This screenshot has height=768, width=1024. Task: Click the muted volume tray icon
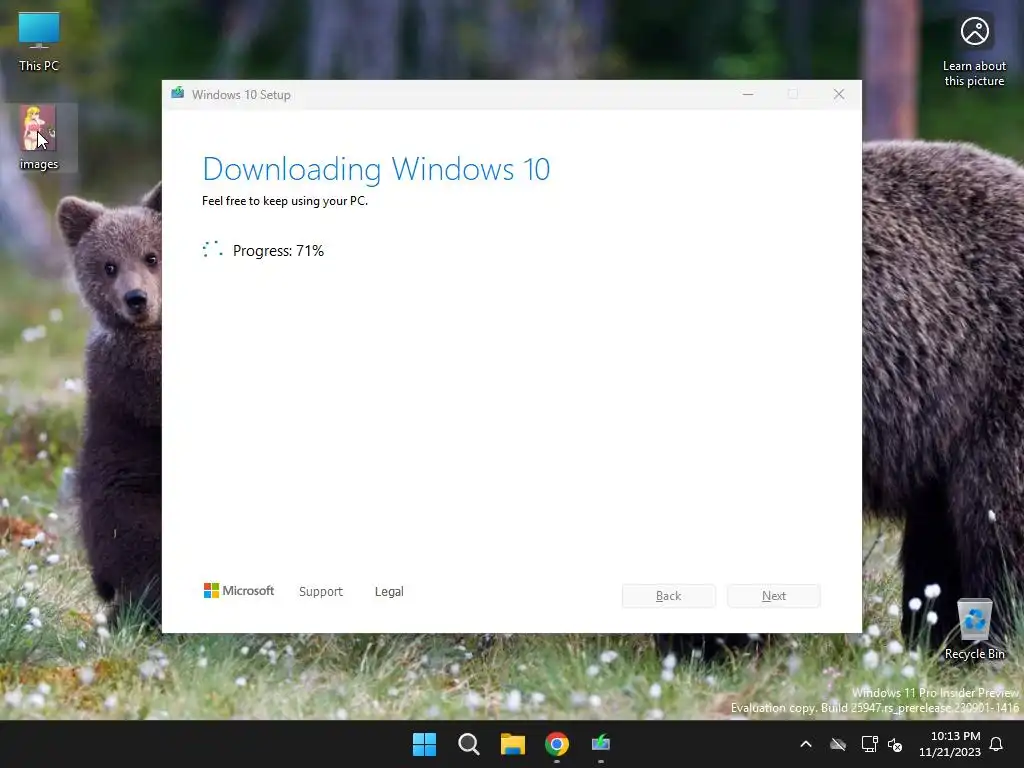click(895, 744)
